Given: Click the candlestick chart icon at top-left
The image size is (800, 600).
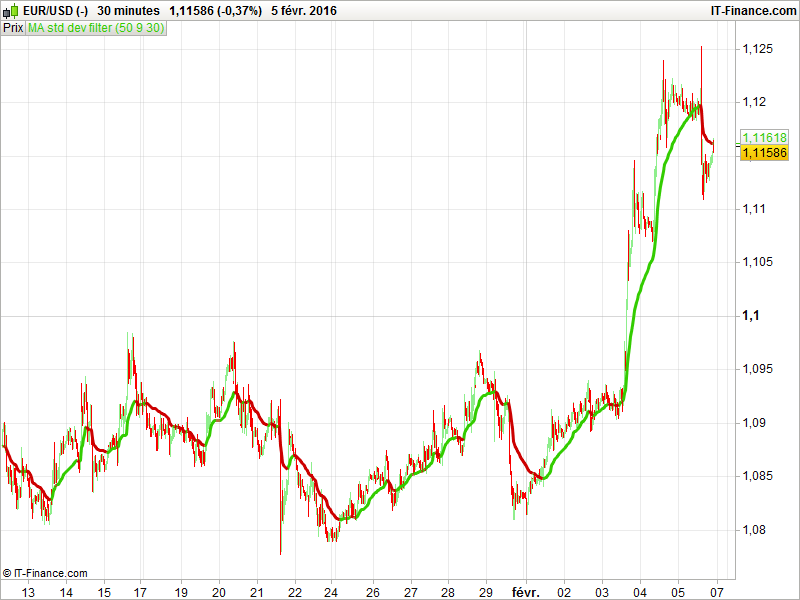Looking at the screenshot, I should tap(12, 11).
